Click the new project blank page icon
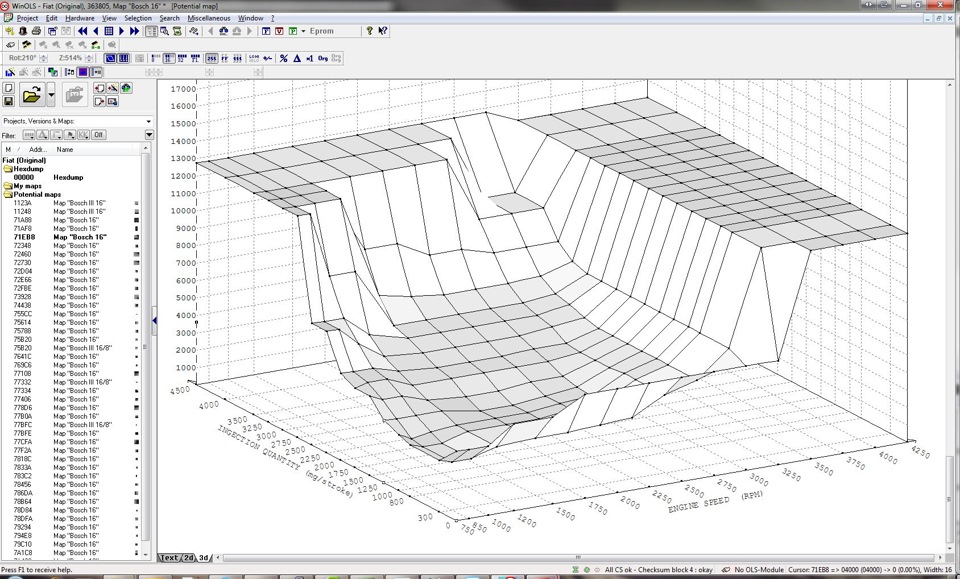960x579 pixels. pyautogui.click(x=9, y=88)
